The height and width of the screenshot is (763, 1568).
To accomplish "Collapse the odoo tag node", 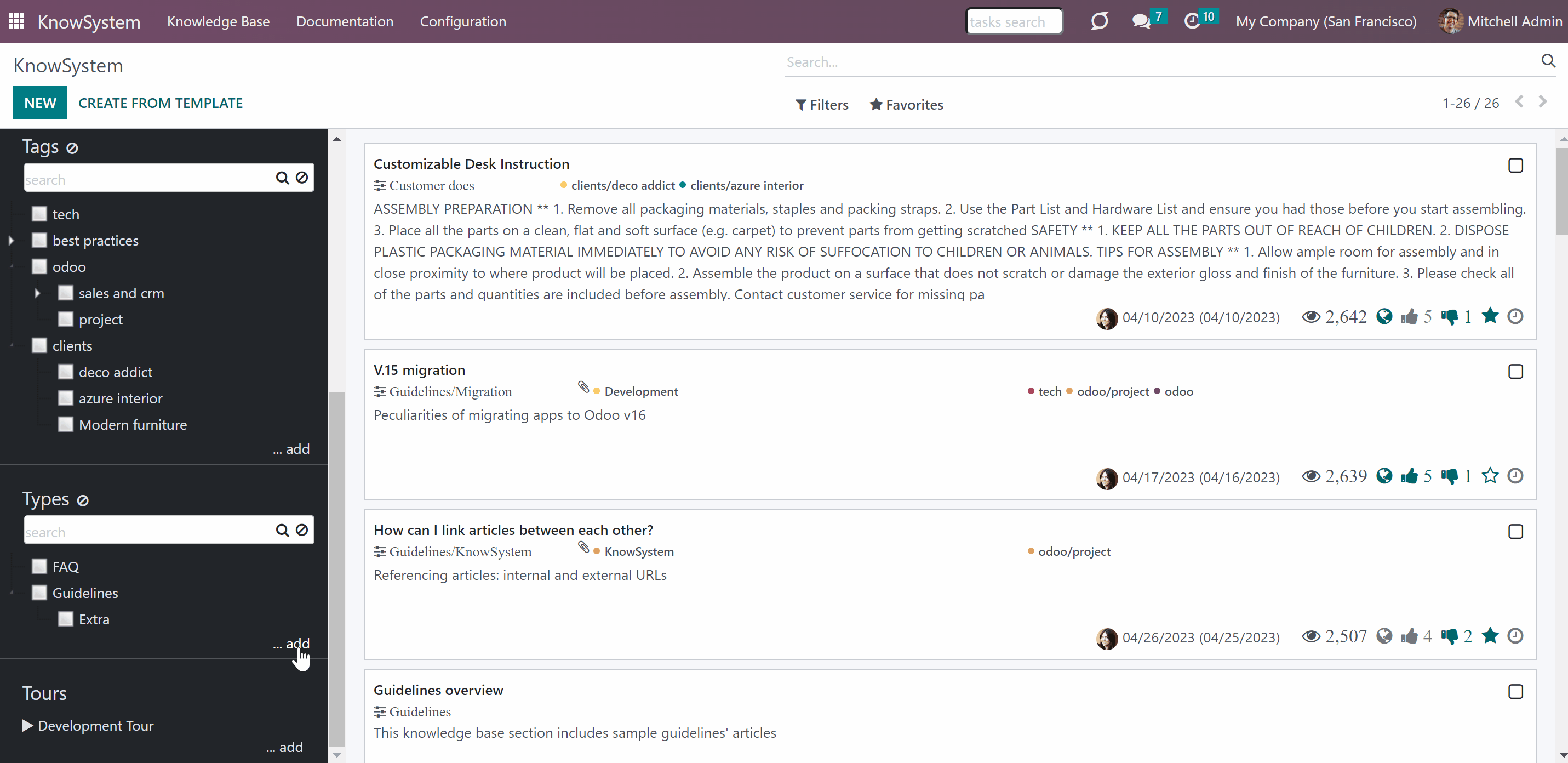I will (x=12, y=267).
